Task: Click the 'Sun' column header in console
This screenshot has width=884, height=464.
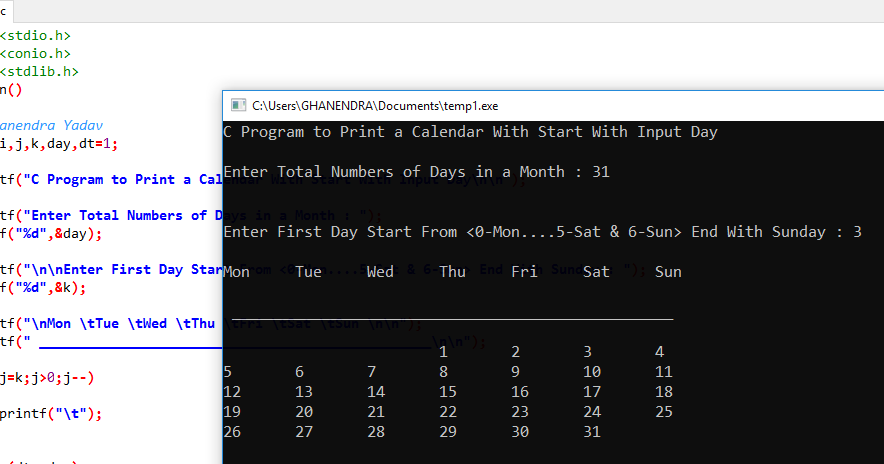Action: (668, 272)
